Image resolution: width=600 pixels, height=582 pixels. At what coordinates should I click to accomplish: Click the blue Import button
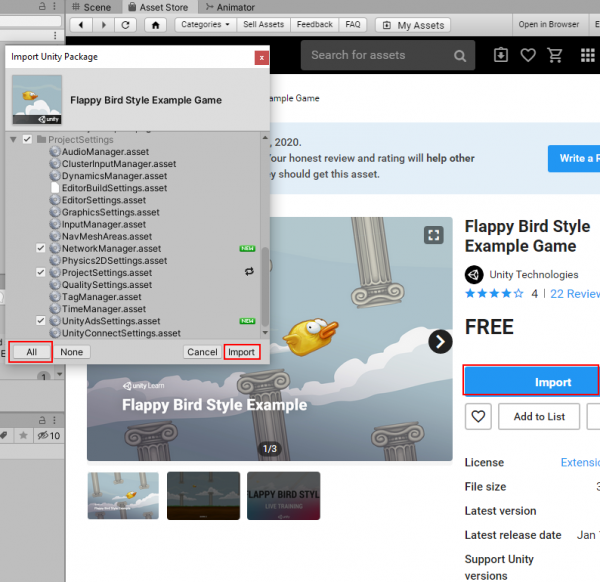click(x=531, y=381)
